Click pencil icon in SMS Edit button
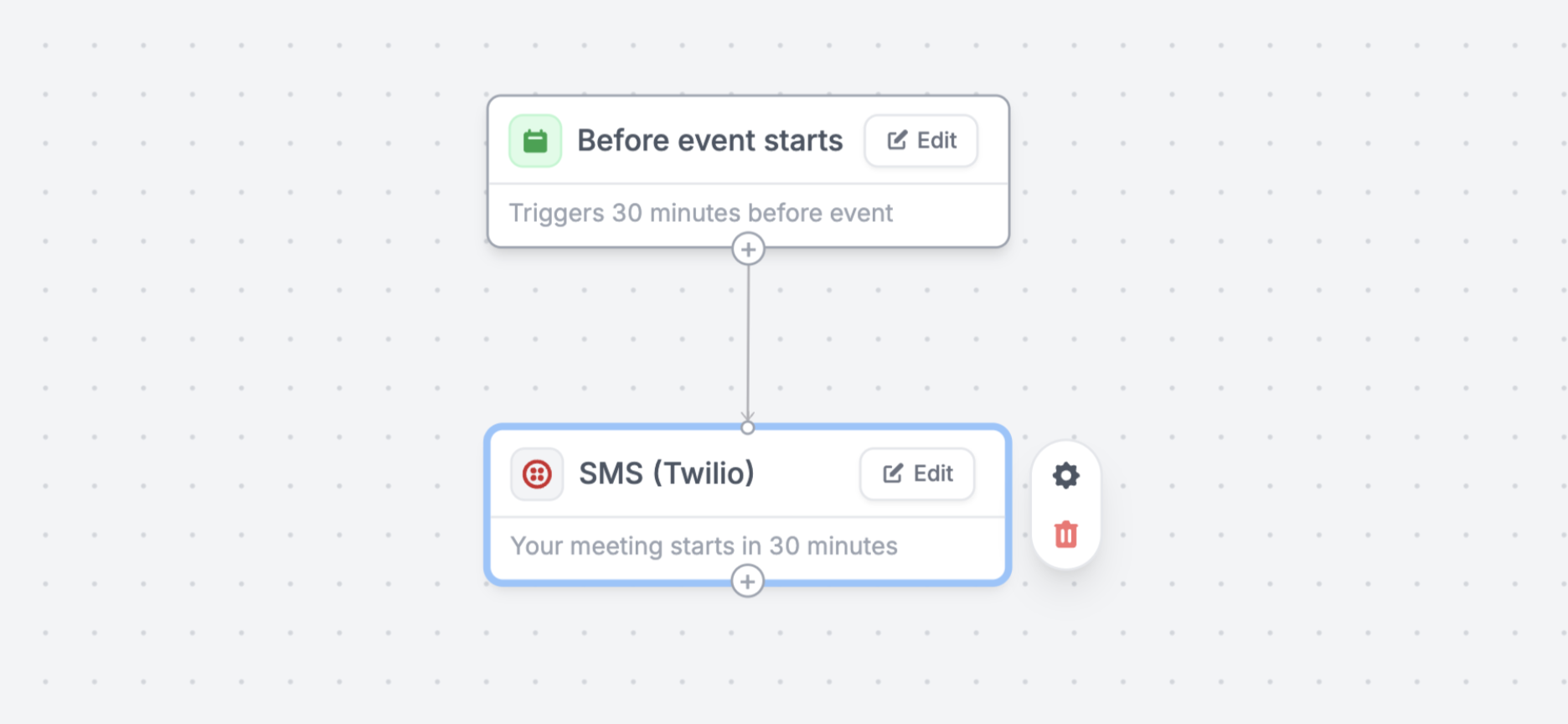The width and height of the screenshot is (1568, 724). click(893, 473)
